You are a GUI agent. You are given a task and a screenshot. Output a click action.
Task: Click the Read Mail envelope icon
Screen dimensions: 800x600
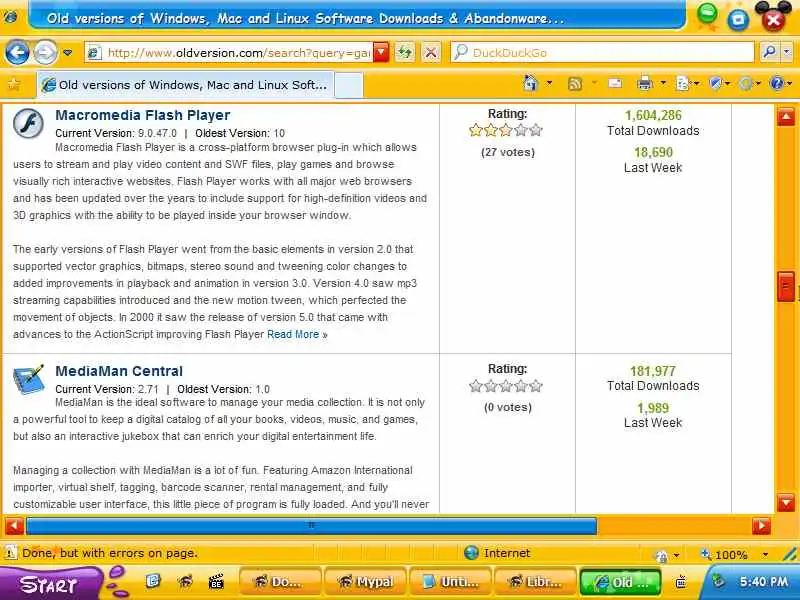(615, 83)
